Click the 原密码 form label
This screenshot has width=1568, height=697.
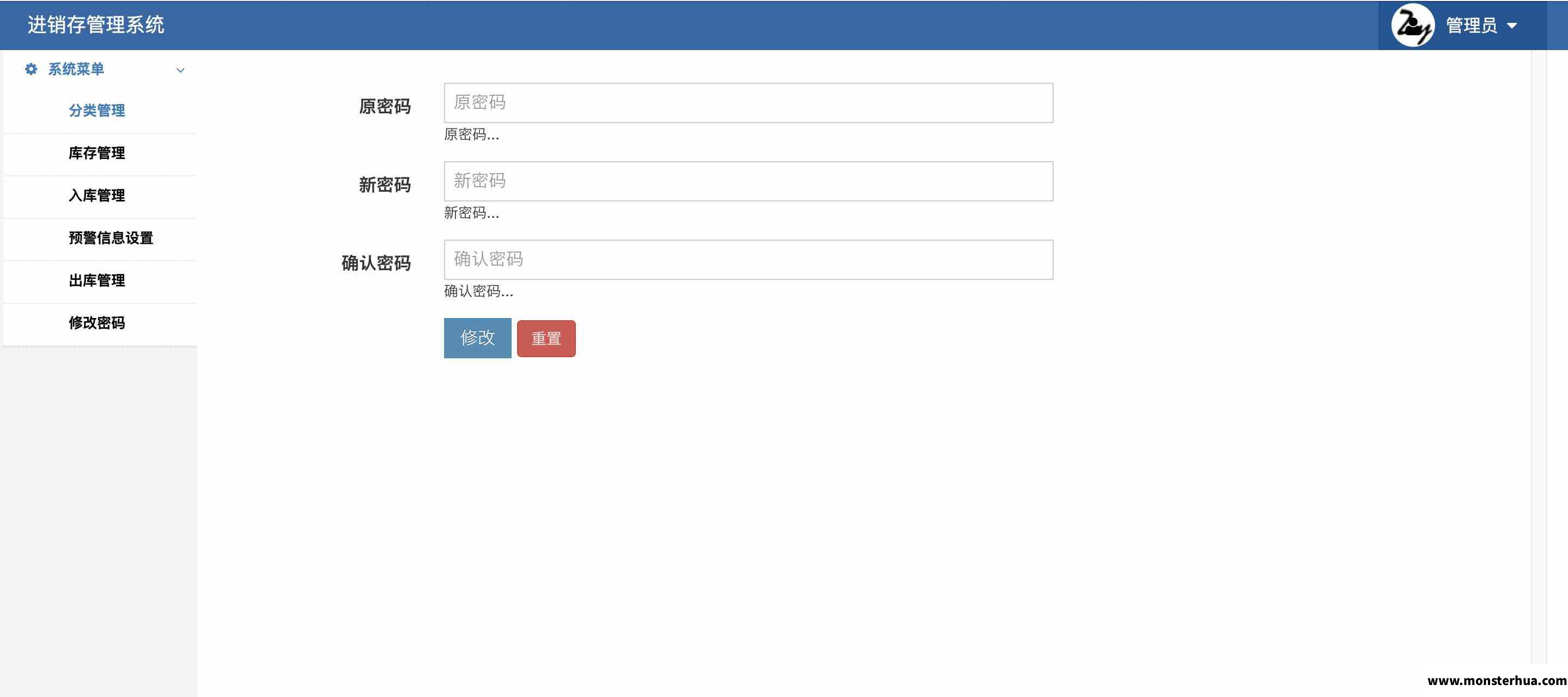[x=385, y=106]
